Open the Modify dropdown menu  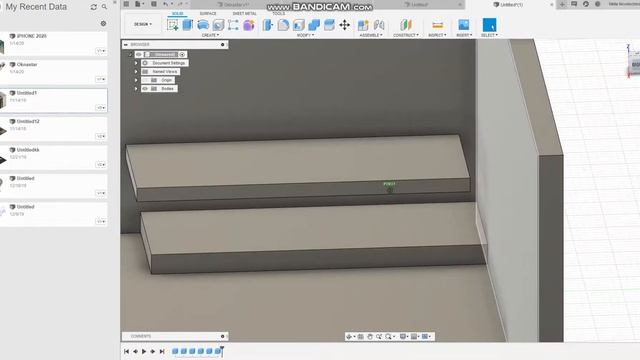[x=305, y=36]
